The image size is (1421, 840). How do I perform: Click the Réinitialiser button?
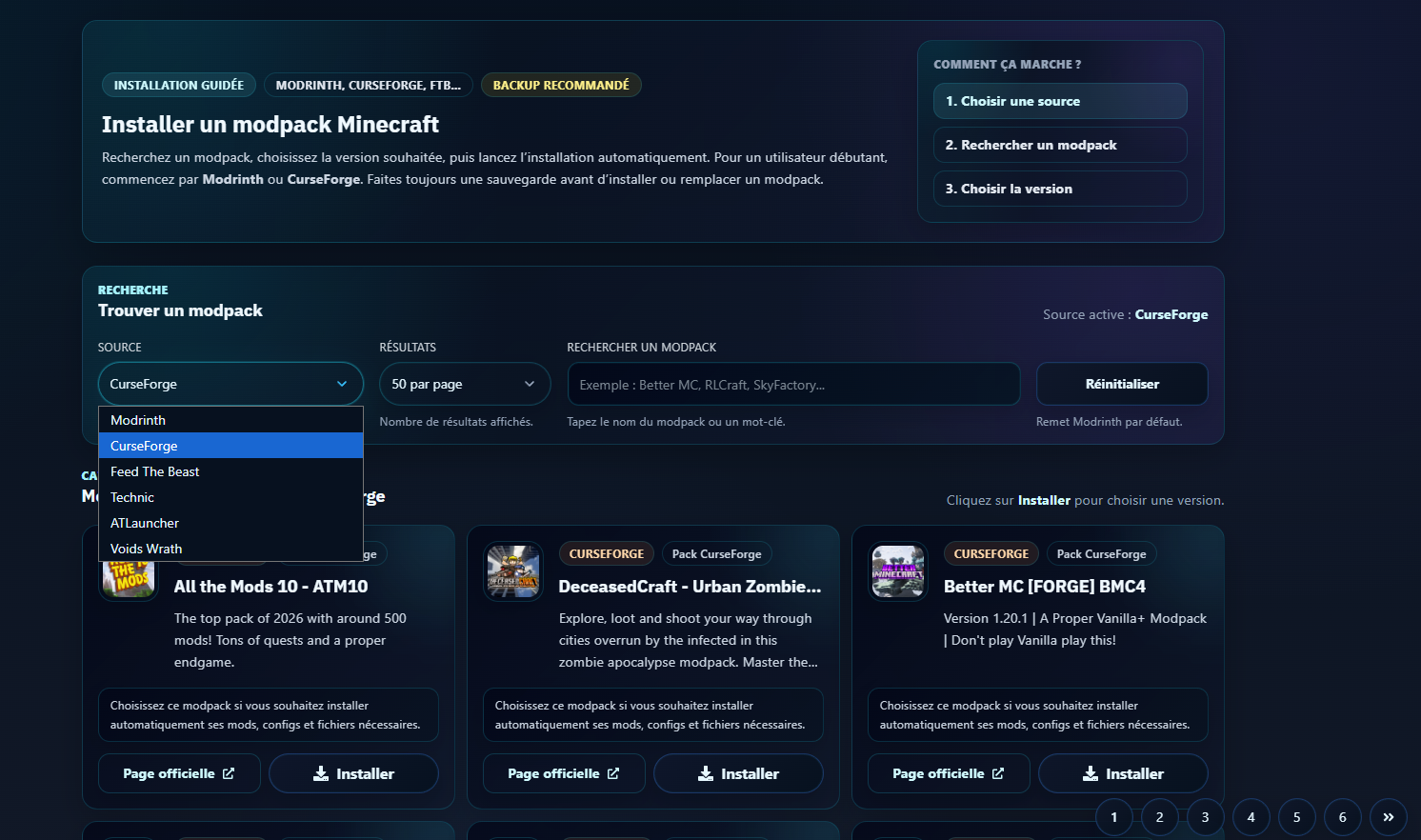tap(1122, 384)
